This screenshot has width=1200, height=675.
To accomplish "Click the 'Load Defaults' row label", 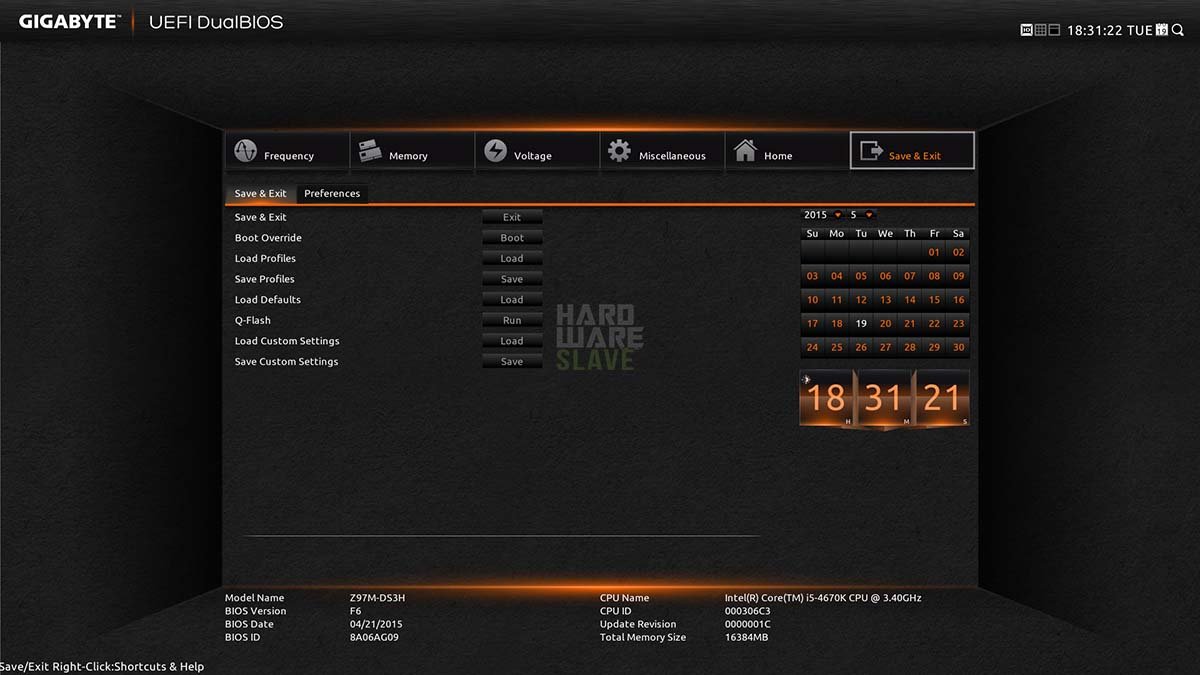I will point(267,300).
